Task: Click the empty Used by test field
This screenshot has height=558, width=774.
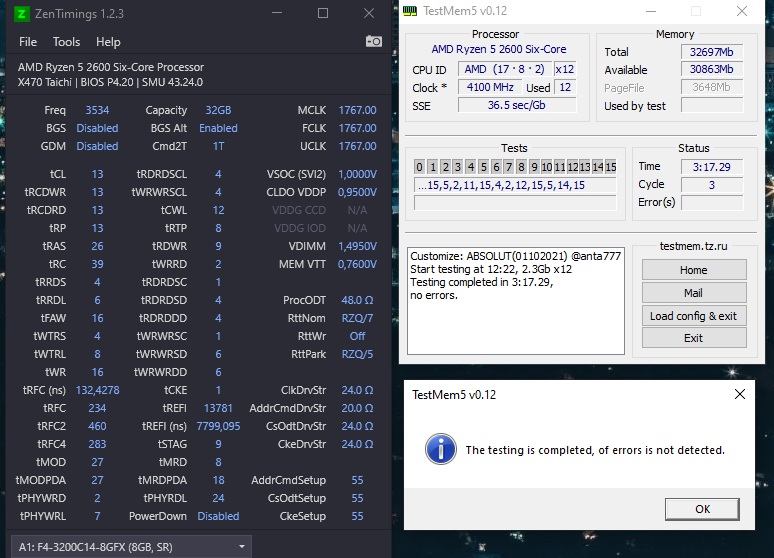Action: [x=712, y=105]
